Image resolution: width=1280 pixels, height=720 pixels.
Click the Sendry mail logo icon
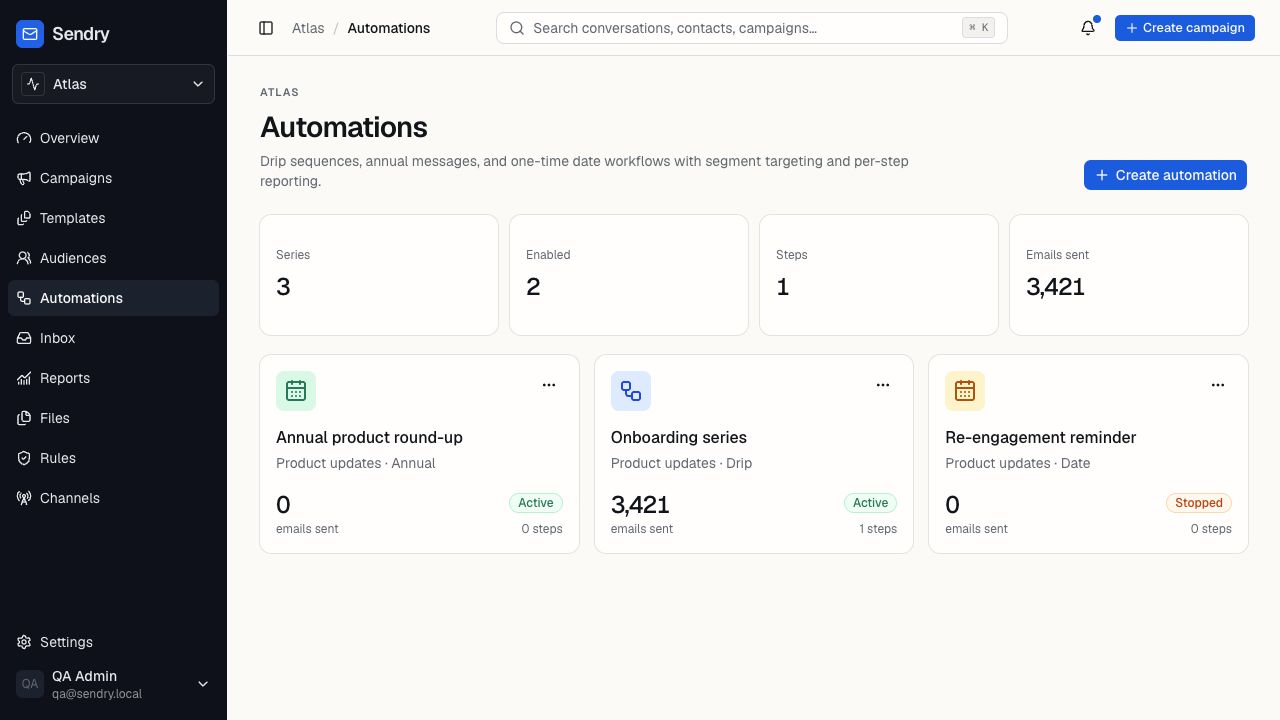(x=30, y=34)
